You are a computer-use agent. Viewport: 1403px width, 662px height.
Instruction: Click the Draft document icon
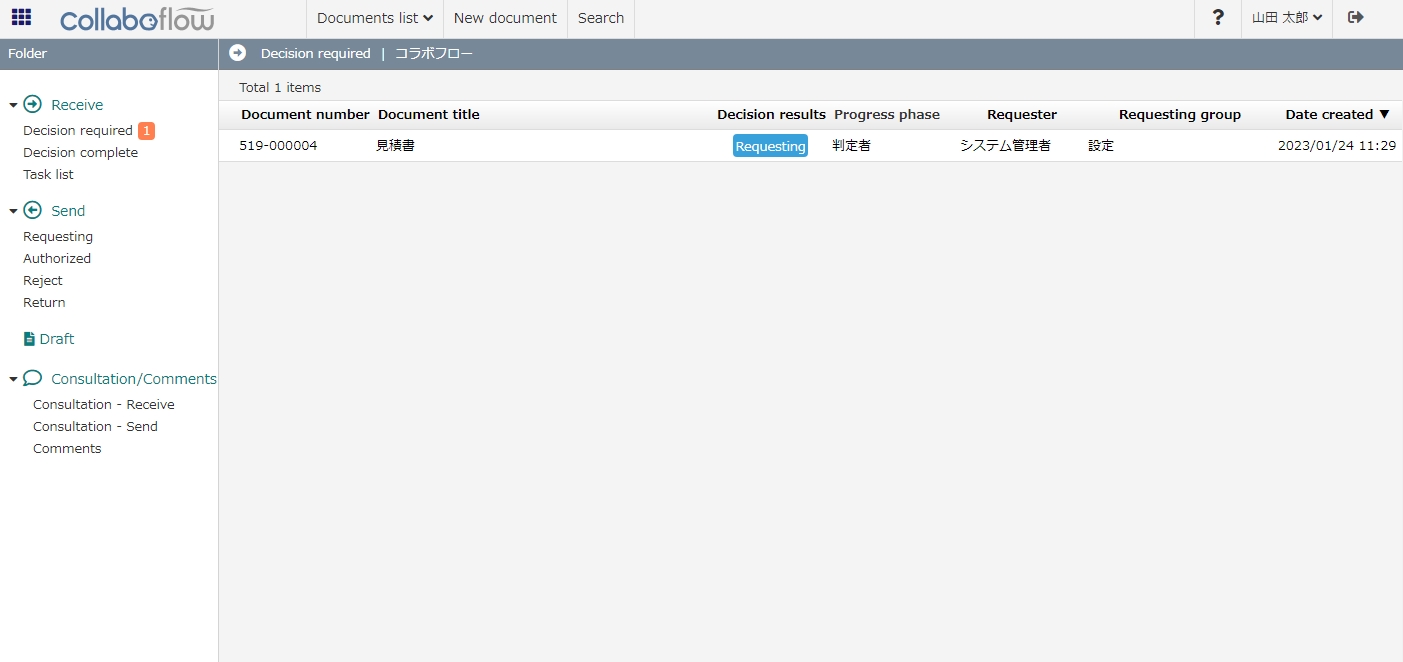coord(29,339)
